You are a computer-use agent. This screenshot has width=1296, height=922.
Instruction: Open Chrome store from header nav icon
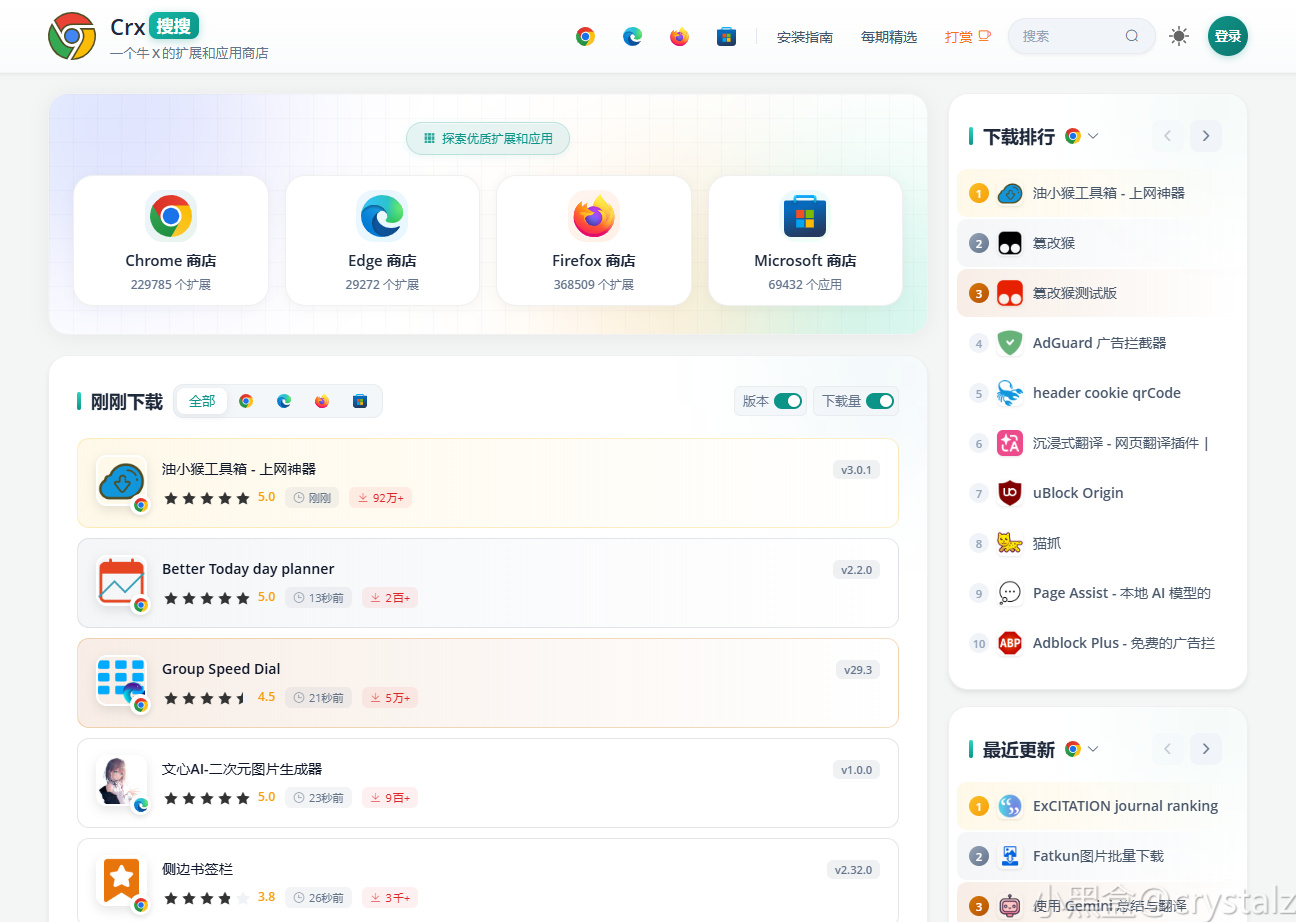pos(585,36)
